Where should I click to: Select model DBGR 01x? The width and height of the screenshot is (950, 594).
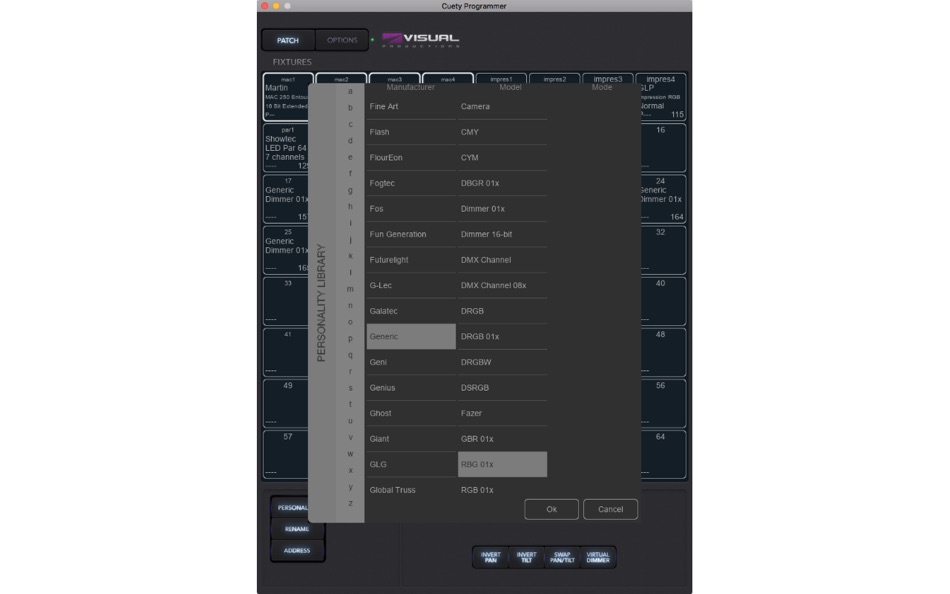pyautogui.click(x=502, y=183)
